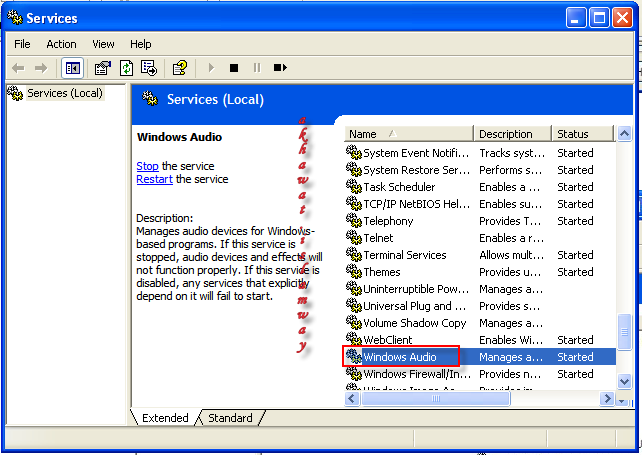Click the Restart Service icon
Viewport: 642px width, 455px height.
pos(280,68)
